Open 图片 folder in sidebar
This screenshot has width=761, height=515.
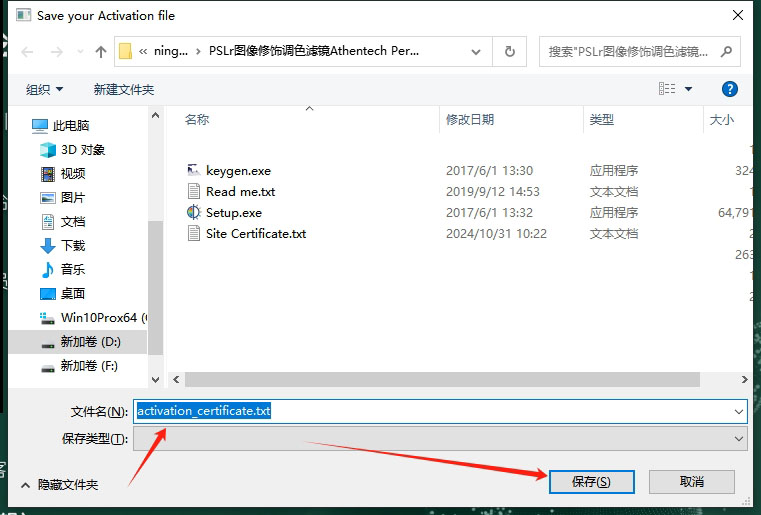63,198
